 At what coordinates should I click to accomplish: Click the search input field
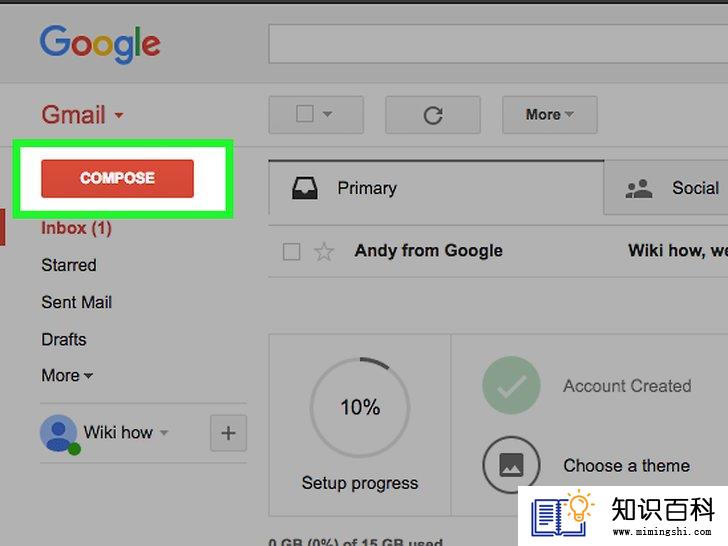tap(498, 44)
